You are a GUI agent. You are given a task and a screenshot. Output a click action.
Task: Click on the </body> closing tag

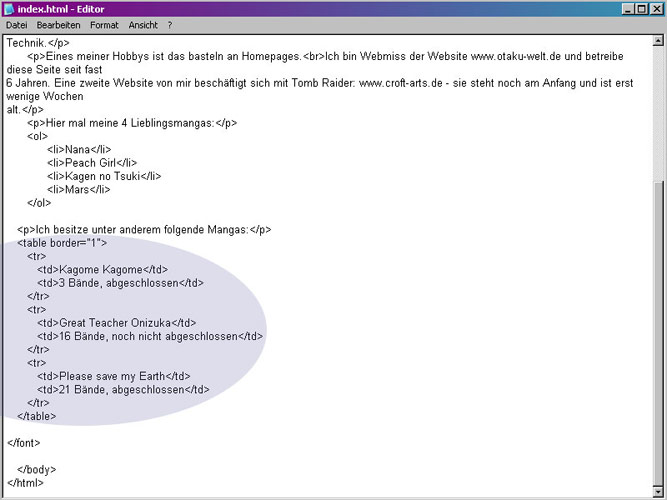coord(37,470)
